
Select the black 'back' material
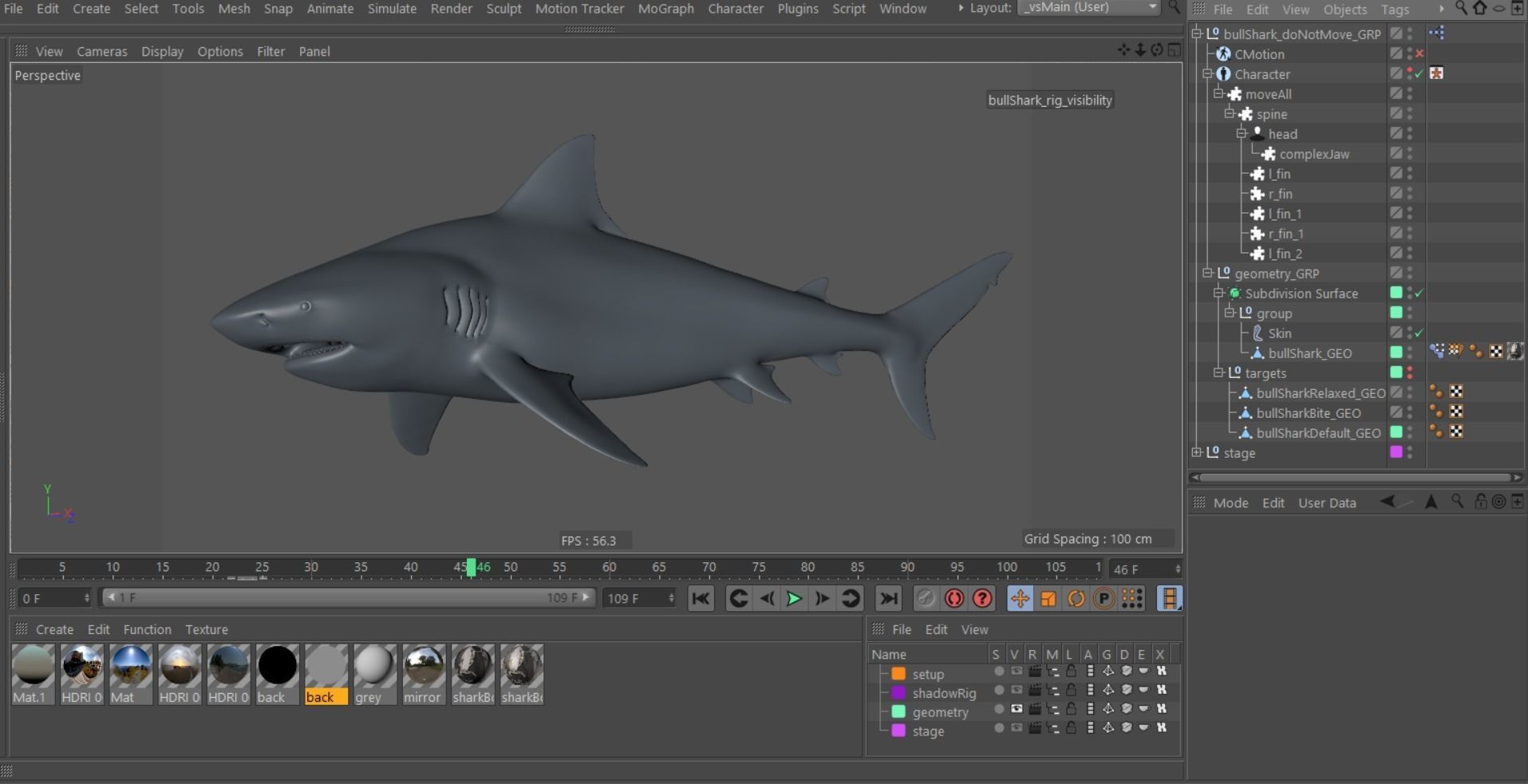coord(277,675)
